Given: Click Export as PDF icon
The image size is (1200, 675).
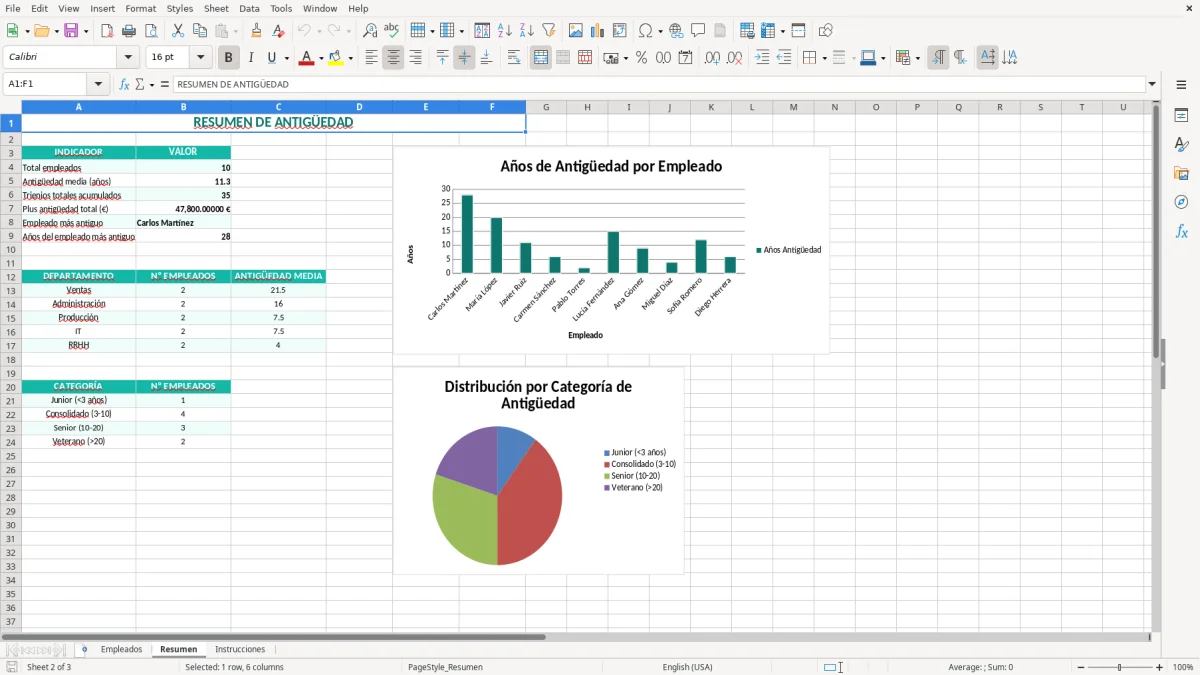Looking at the screenshot, I should [106, 31].
